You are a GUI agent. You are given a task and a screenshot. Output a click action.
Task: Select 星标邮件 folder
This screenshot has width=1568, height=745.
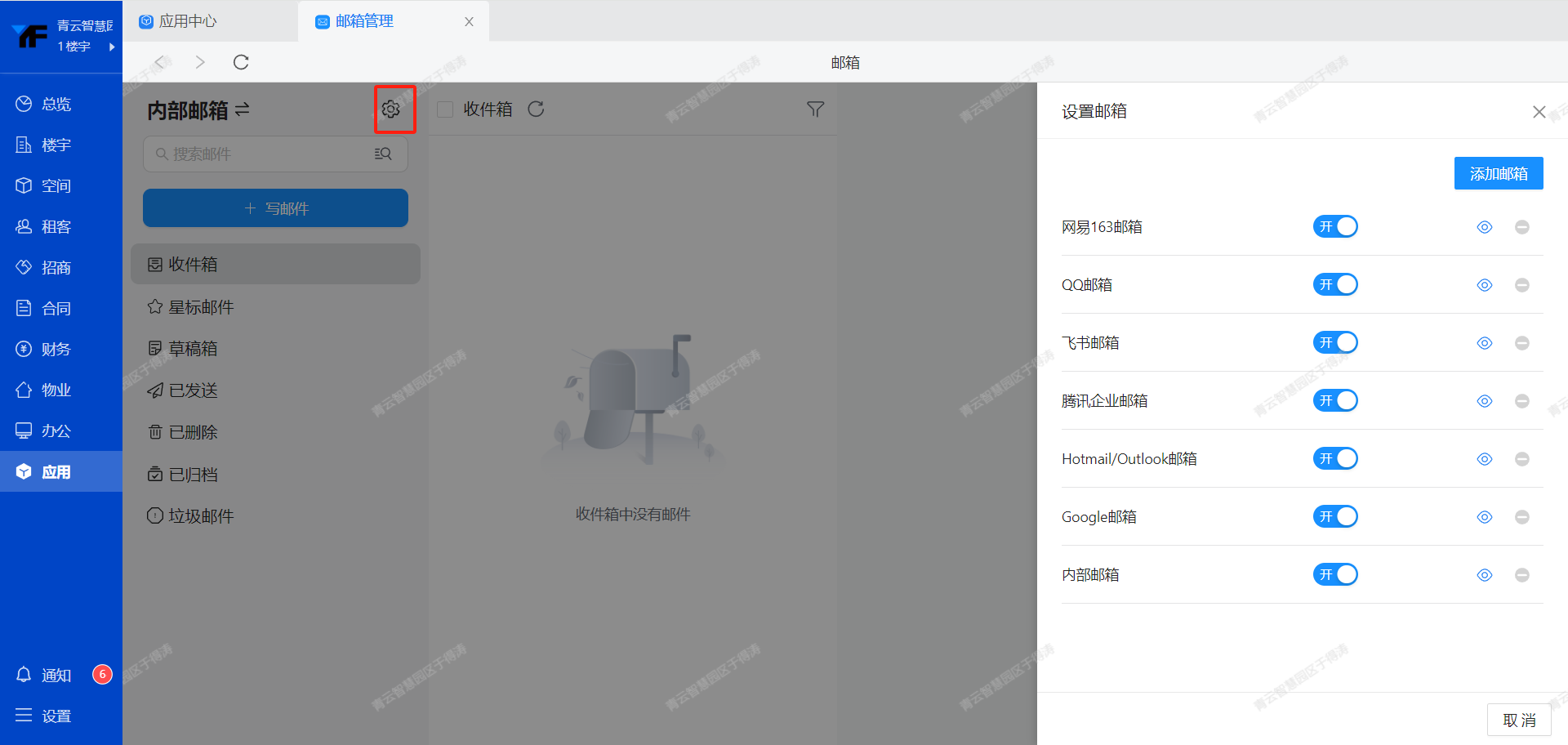tap(201, 307)
